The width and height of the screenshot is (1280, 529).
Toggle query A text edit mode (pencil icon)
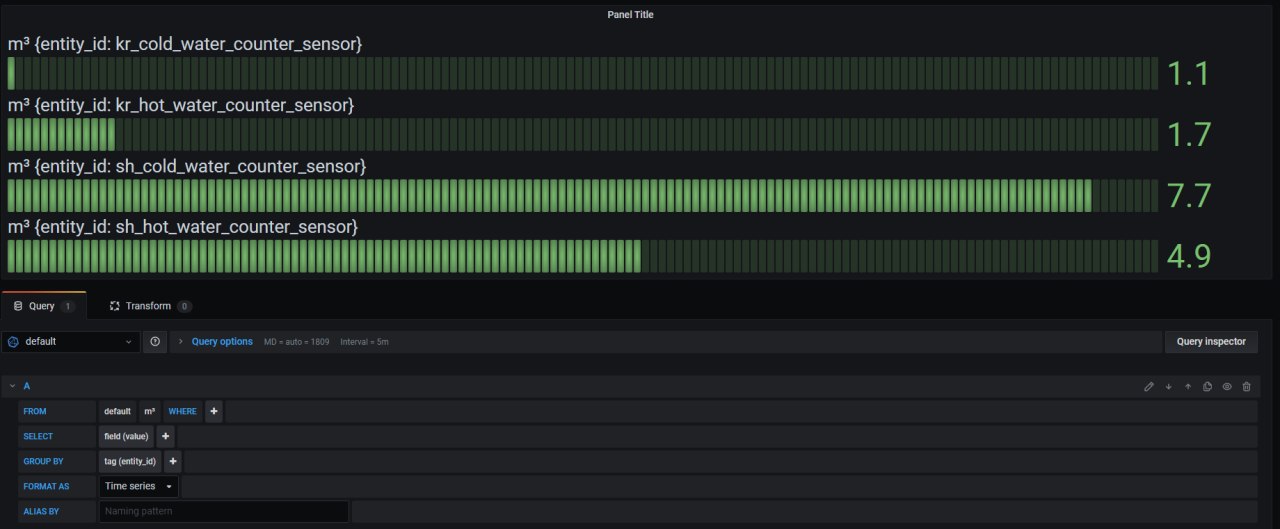coord(1149,386)
